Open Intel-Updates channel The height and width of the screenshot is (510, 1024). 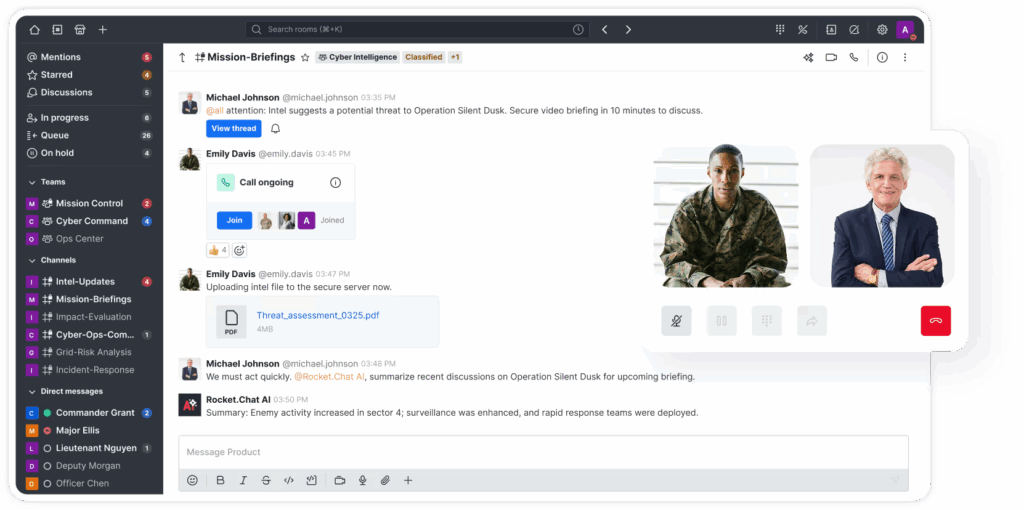coord(89,281)
